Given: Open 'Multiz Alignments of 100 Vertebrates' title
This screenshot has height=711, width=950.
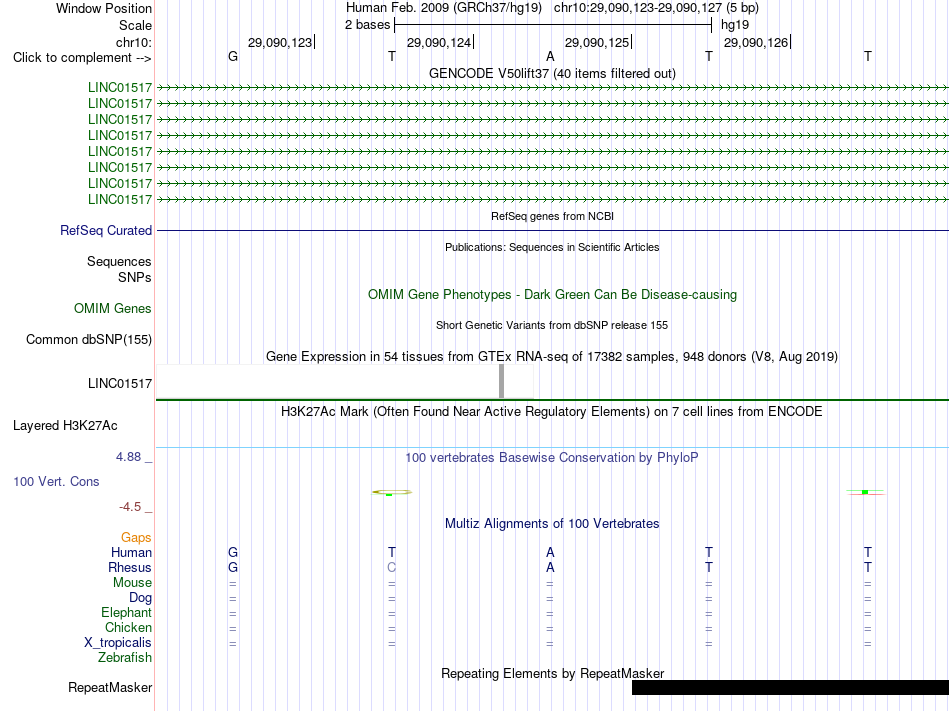Looking at the screenshot, I should pos(552,523).
